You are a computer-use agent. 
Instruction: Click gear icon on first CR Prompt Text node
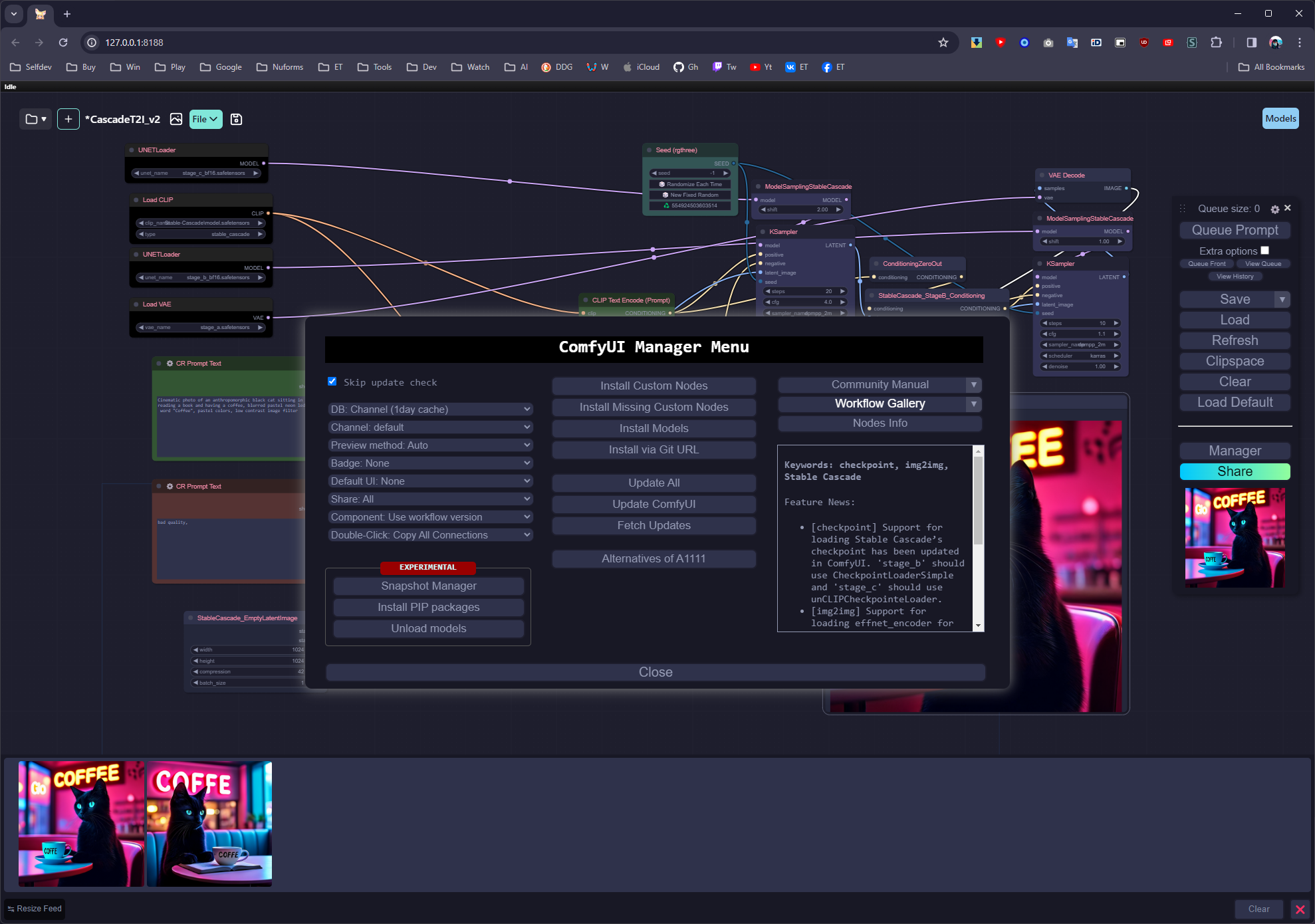[170, 364]
